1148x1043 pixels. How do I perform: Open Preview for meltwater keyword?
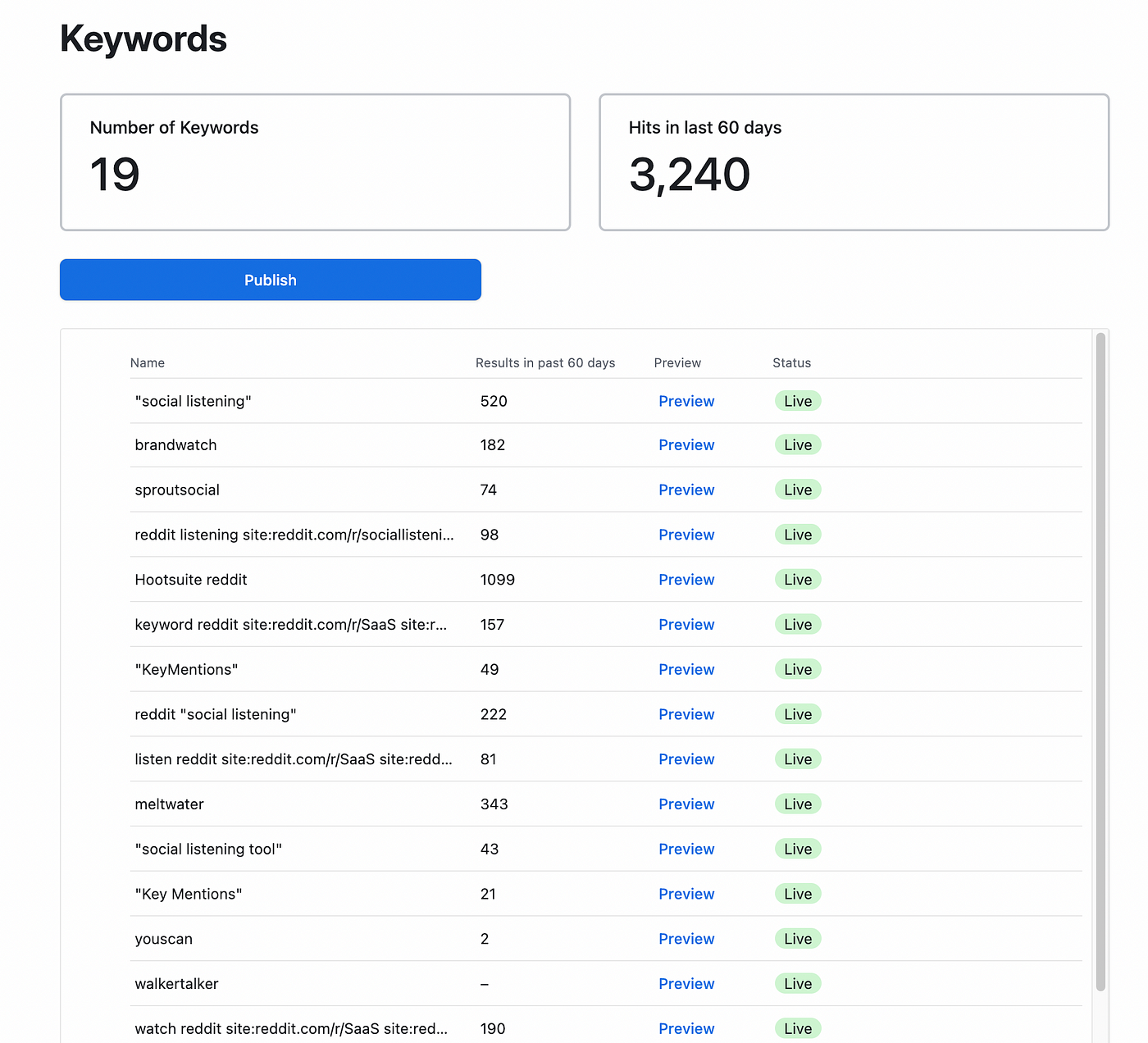686,804
